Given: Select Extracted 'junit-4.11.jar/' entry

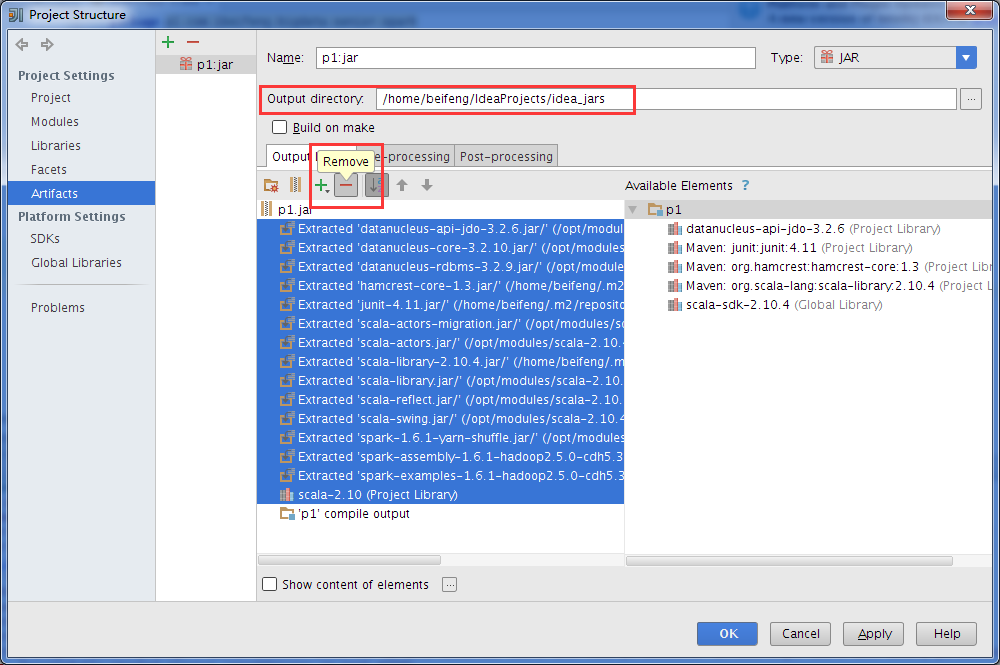Looking at the screenshot, I should pos(440,305).
